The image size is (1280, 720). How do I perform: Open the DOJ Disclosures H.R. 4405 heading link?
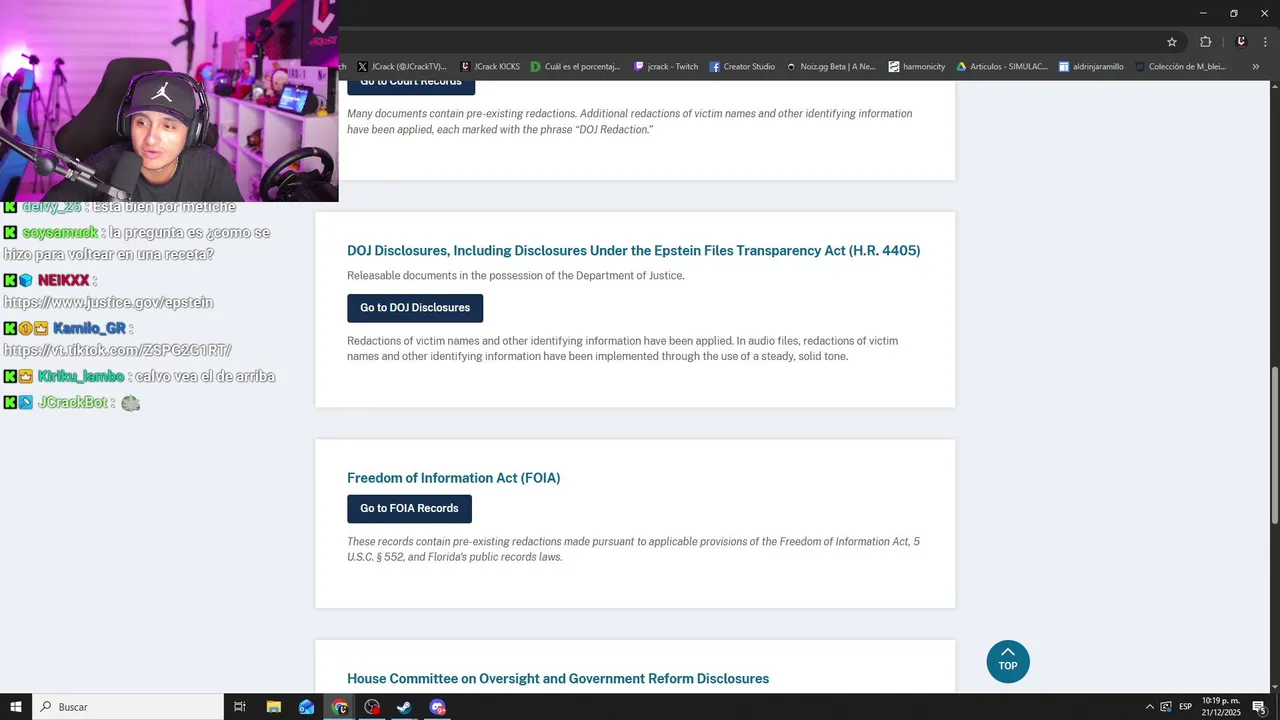634,251
